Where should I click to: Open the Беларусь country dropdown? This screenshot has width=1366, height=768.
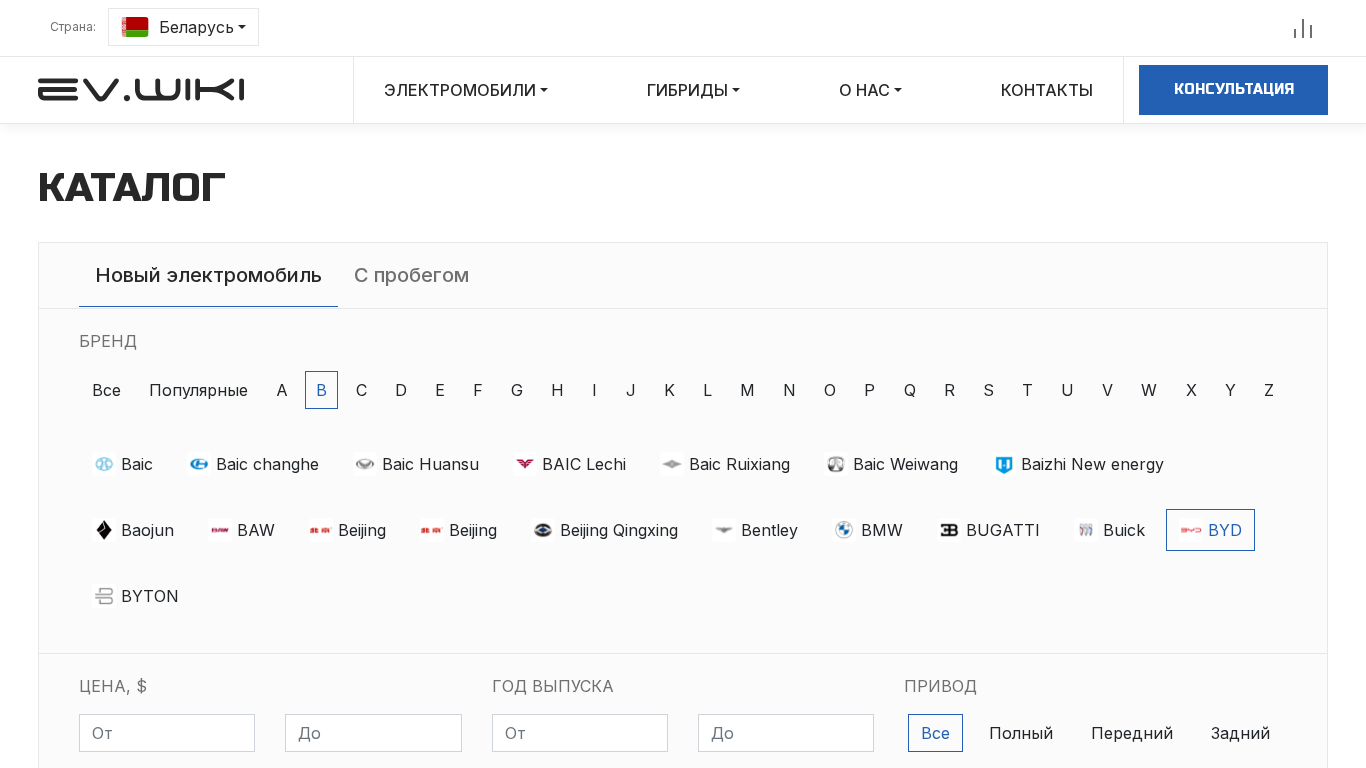click(x=183, y=27)
